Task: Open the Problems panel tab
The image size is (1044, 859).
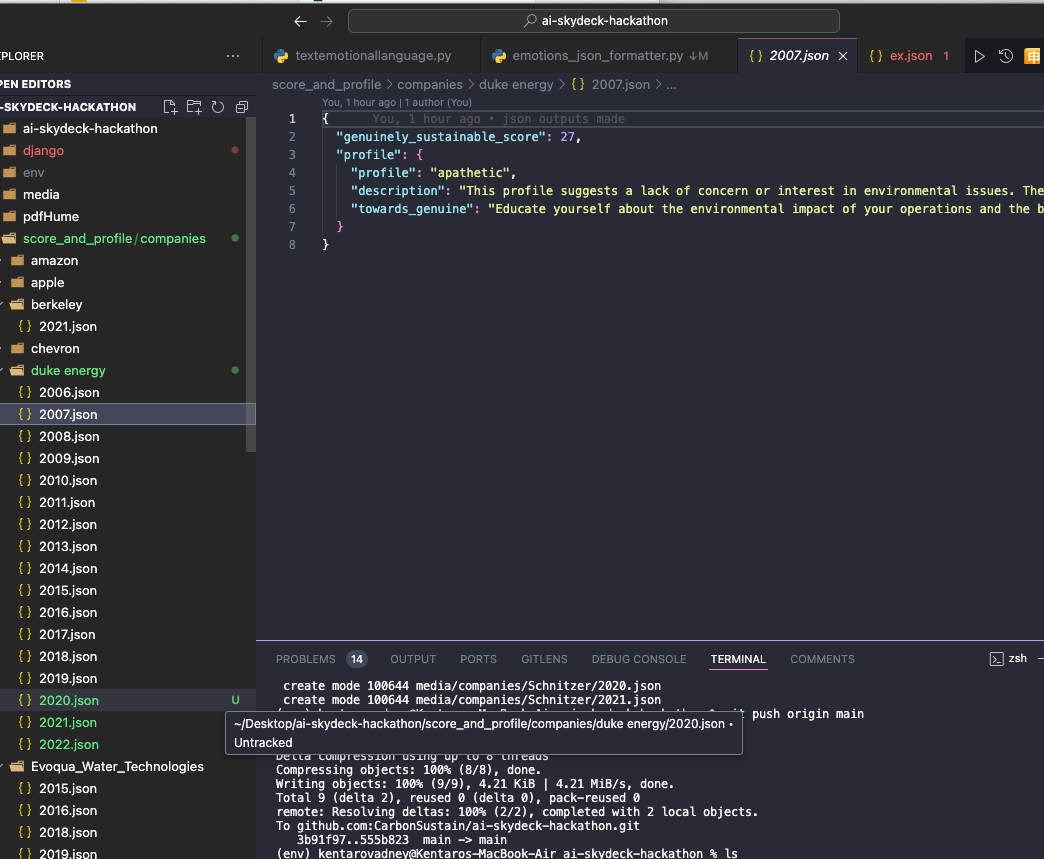Action: click(x=306, y=659)
